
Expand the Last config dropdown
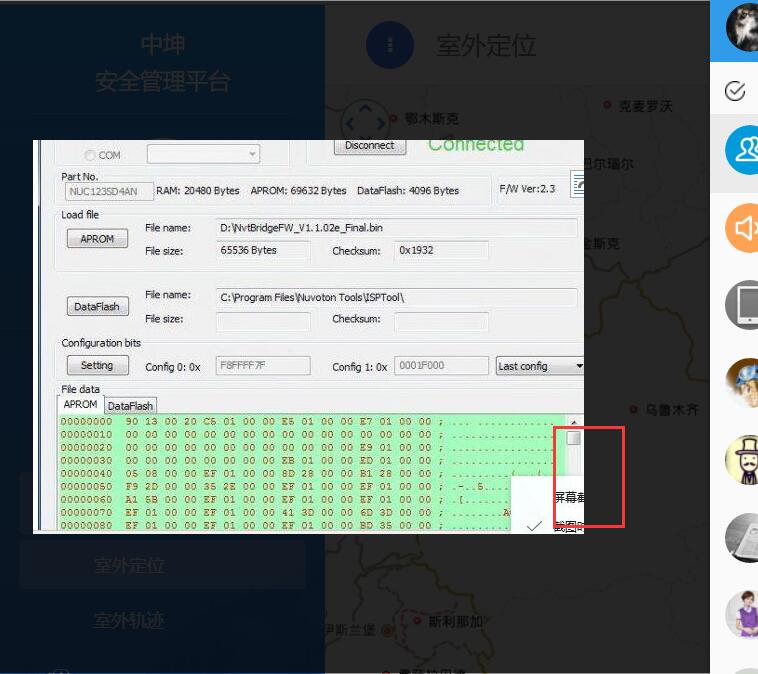[540, 366]
